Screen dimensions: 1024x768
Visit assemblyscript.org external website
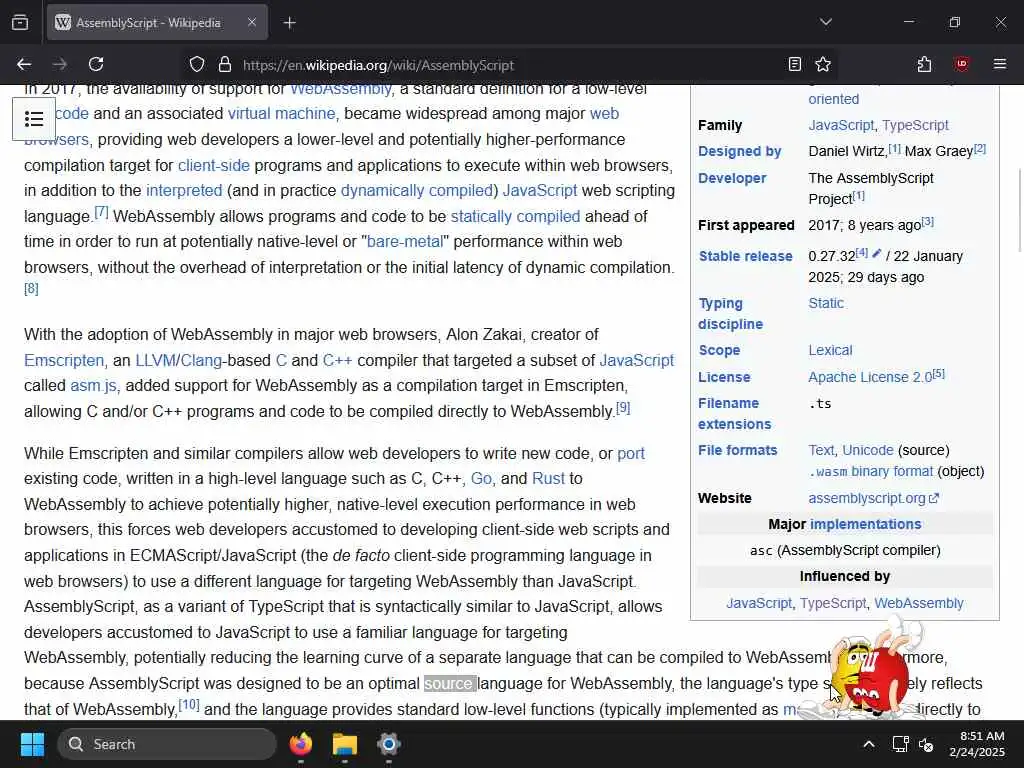click(873, 498)
